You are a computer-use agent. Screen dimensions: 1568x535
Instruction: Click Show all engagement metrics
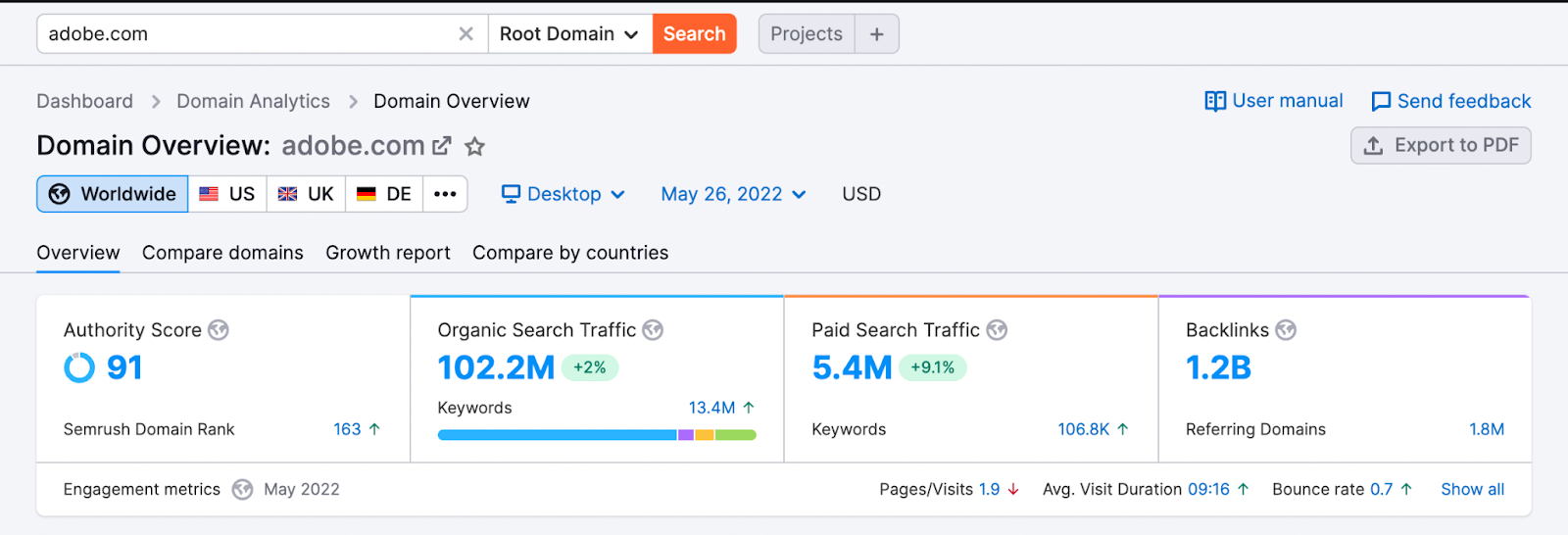1472,489
